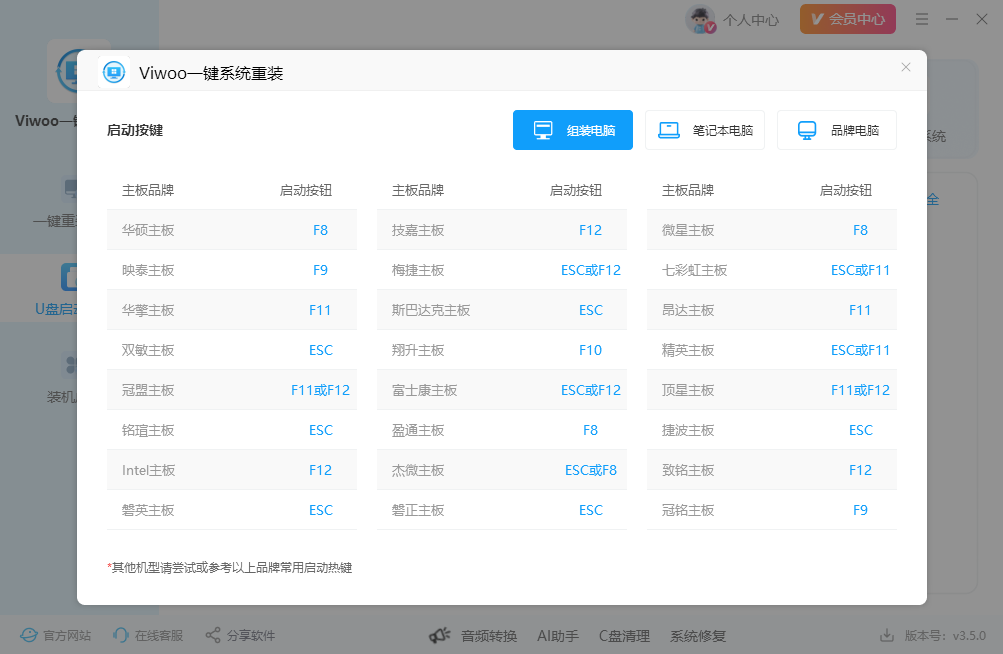The width and height of the screenshot is (1003, 654).
Task: Click 微星主板 row
Action: [772, 230]
